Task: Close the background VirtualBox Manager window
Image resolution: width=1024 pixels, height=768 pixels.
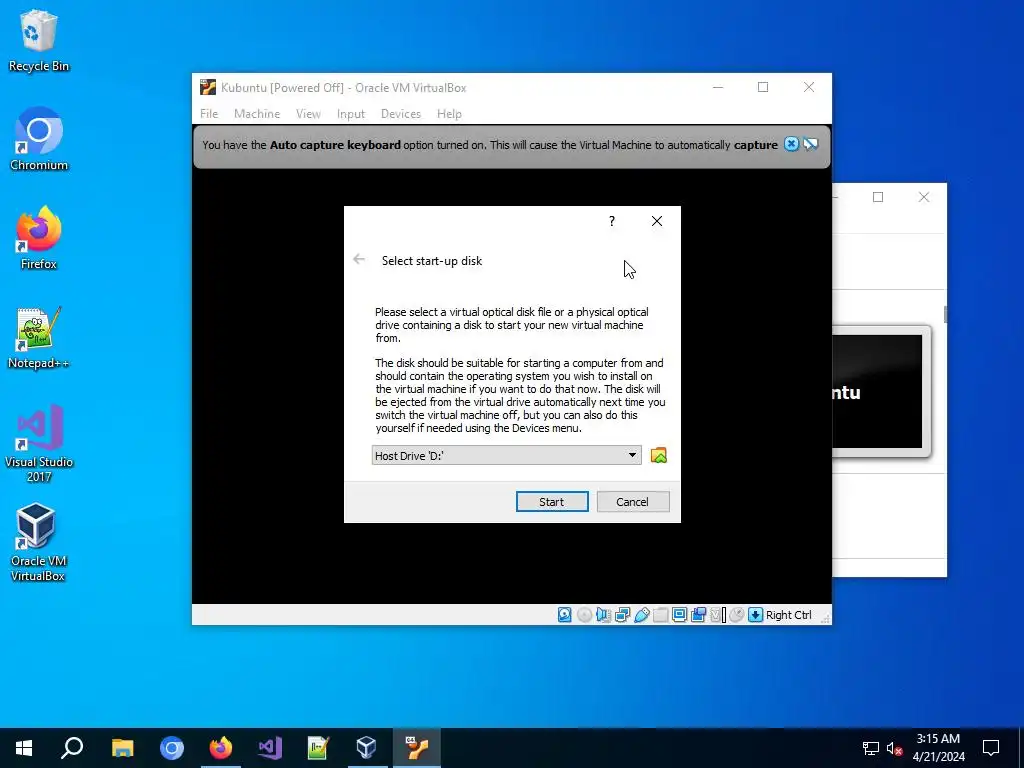Action: (x=923, y=197)
